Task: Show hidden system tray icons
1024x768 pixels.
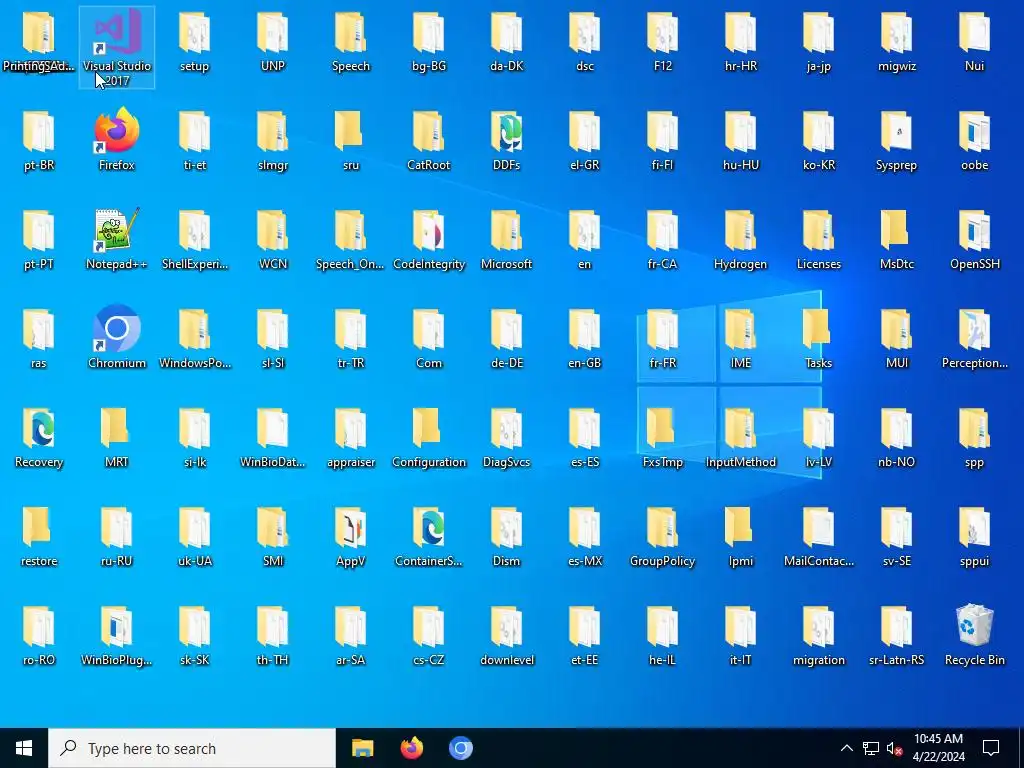Action: [846, 748]
